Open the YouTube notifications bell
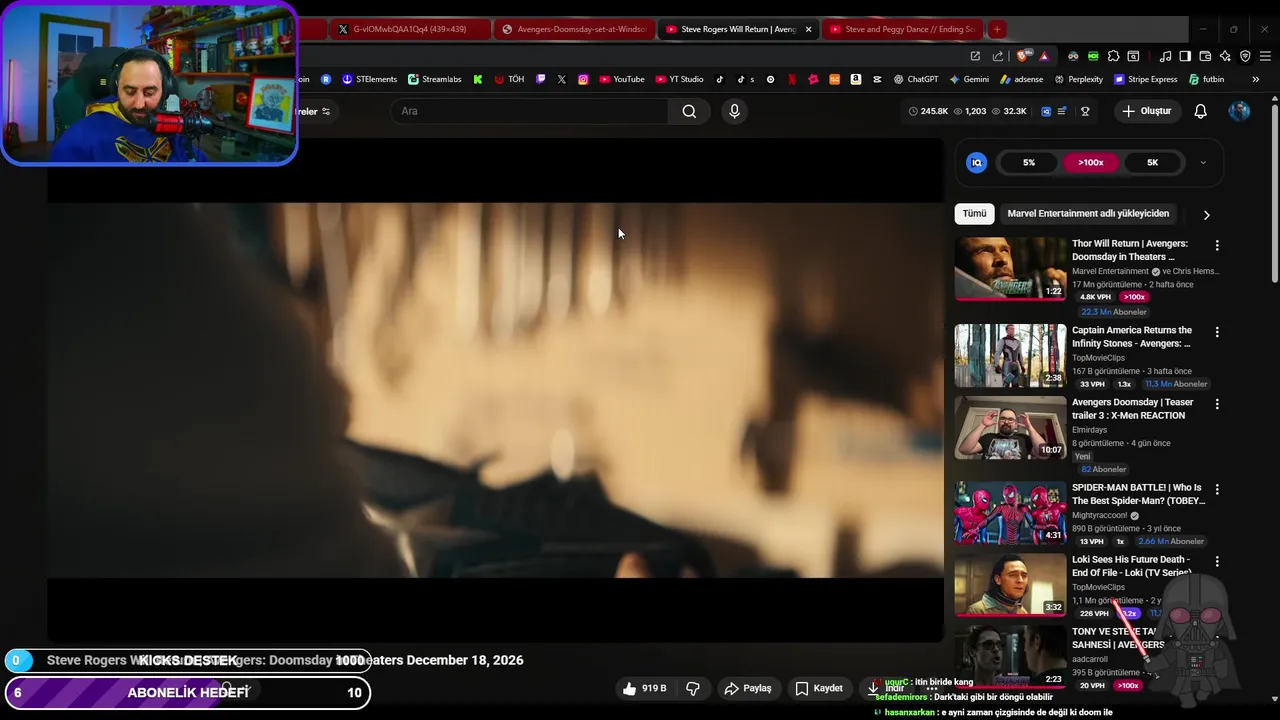The image size is (1280, 720). coord(1201,111)
